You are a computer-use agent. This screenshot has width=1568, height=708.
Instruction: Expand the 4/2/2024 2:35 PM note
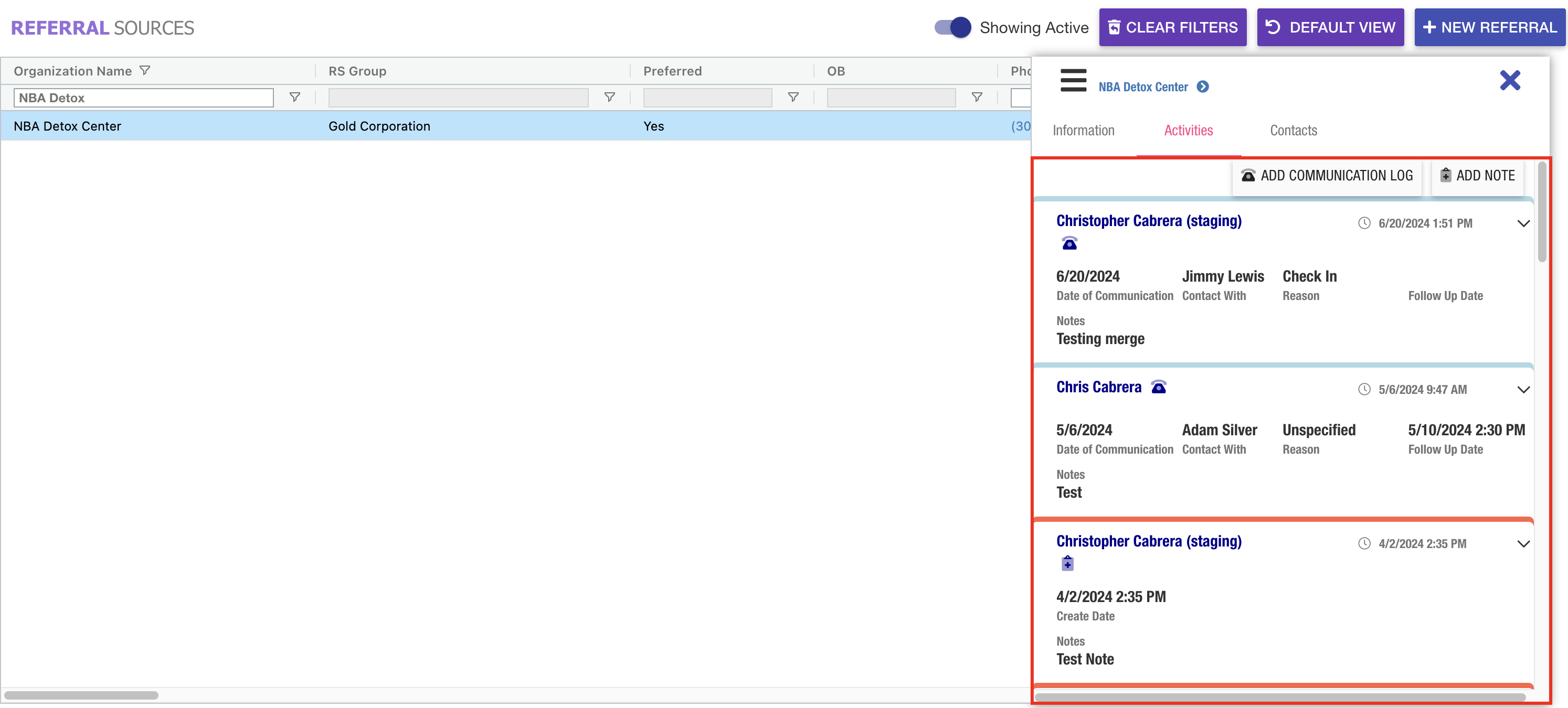tap(1523, 544)
